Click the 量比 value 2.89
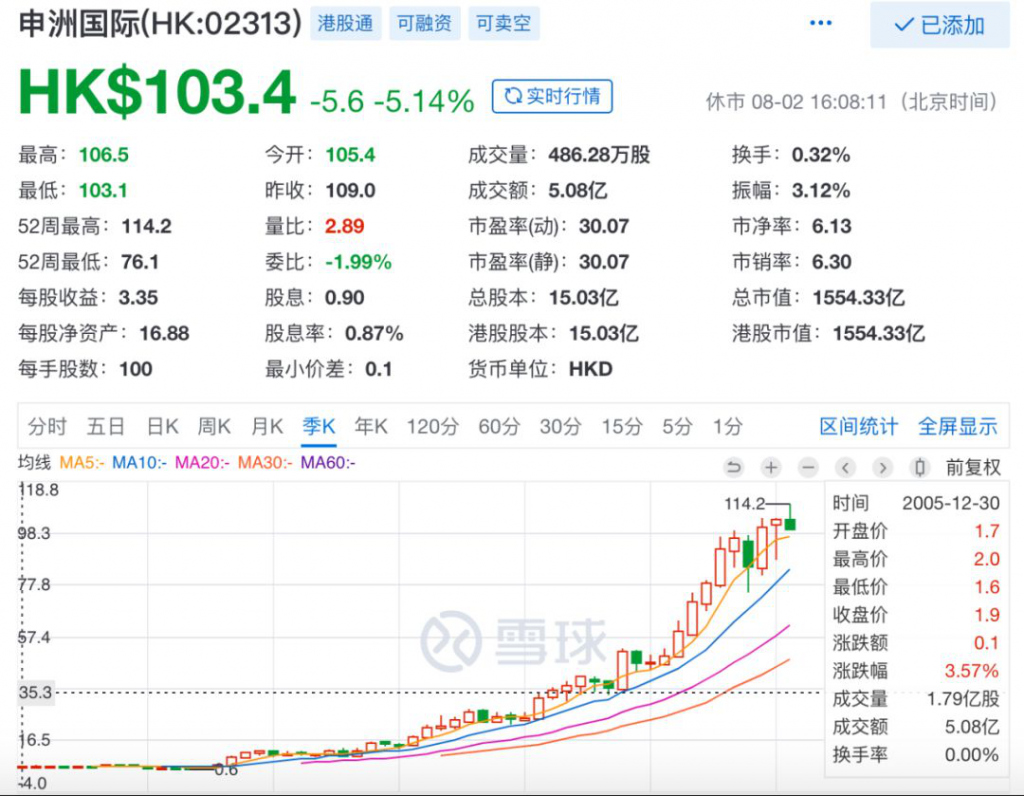 344,227
